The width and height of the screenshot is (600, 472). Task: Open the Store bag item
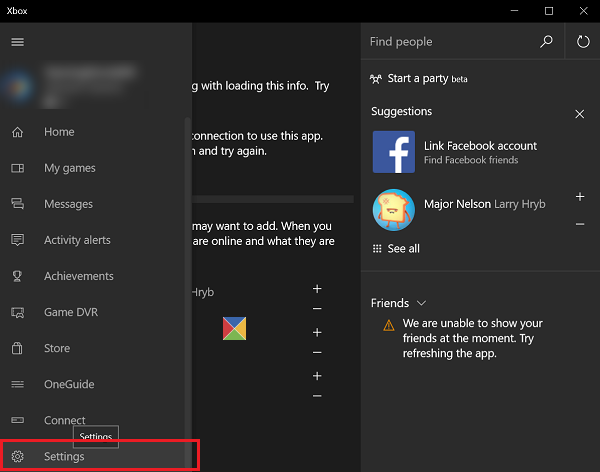click(57, 348)
